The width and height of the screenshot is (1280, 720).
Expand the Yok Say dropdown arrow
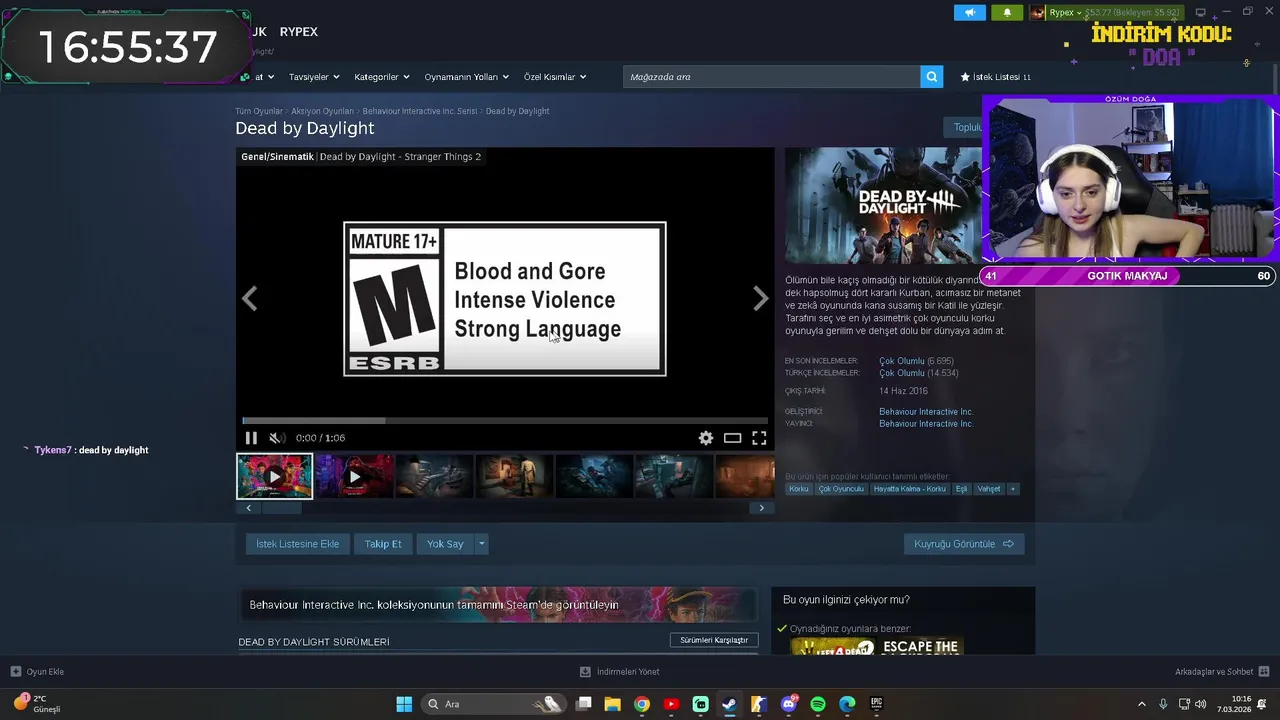482,544
